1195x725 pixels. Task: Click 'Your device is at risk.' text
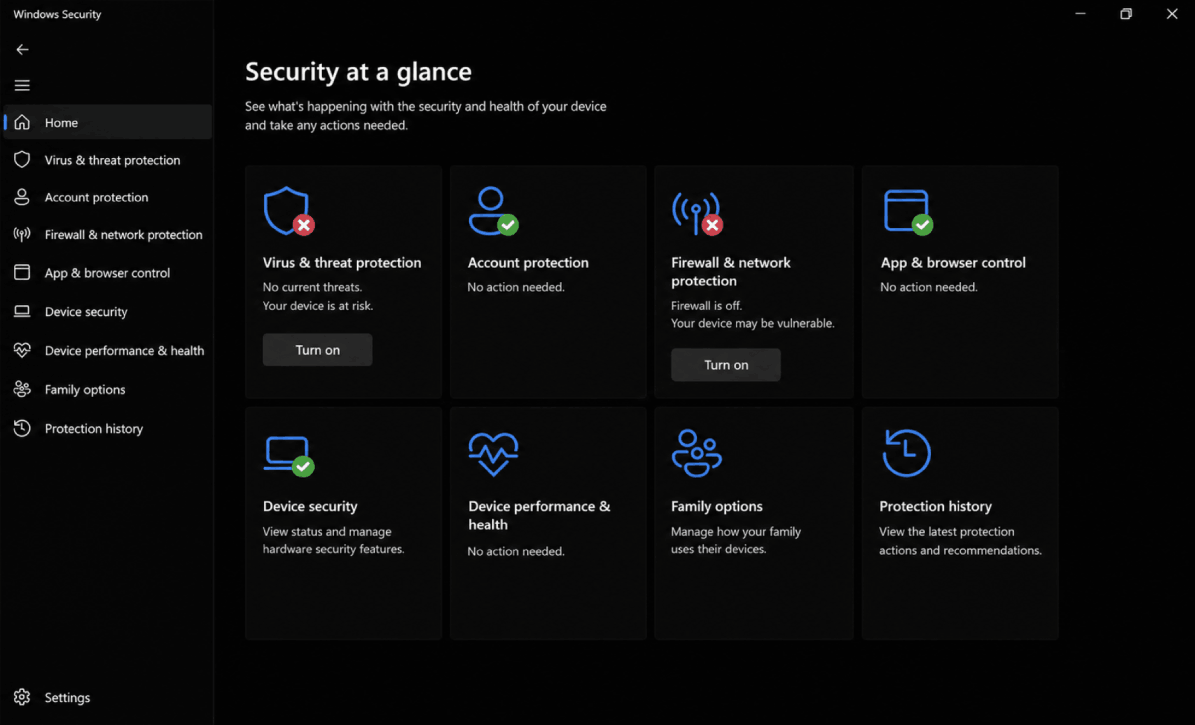coord(318,305)
